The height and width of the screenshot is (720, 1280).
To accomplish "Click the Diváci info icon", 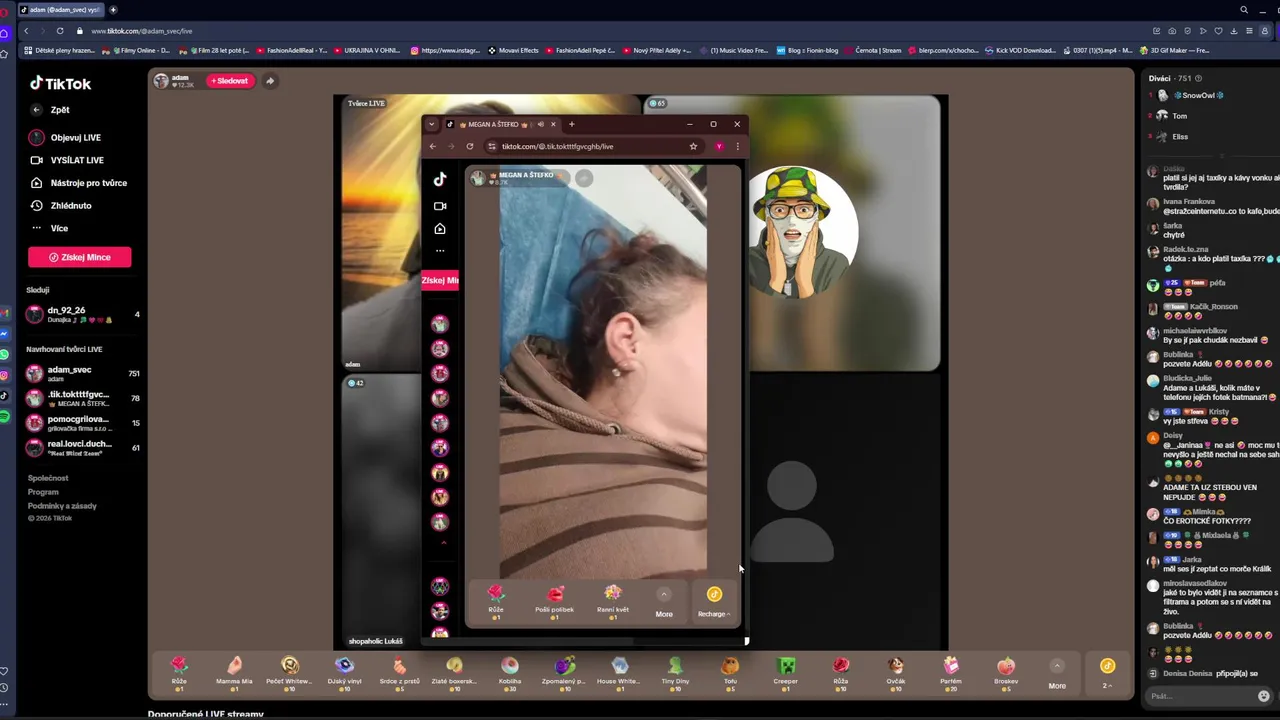I will coord(1198,78).
